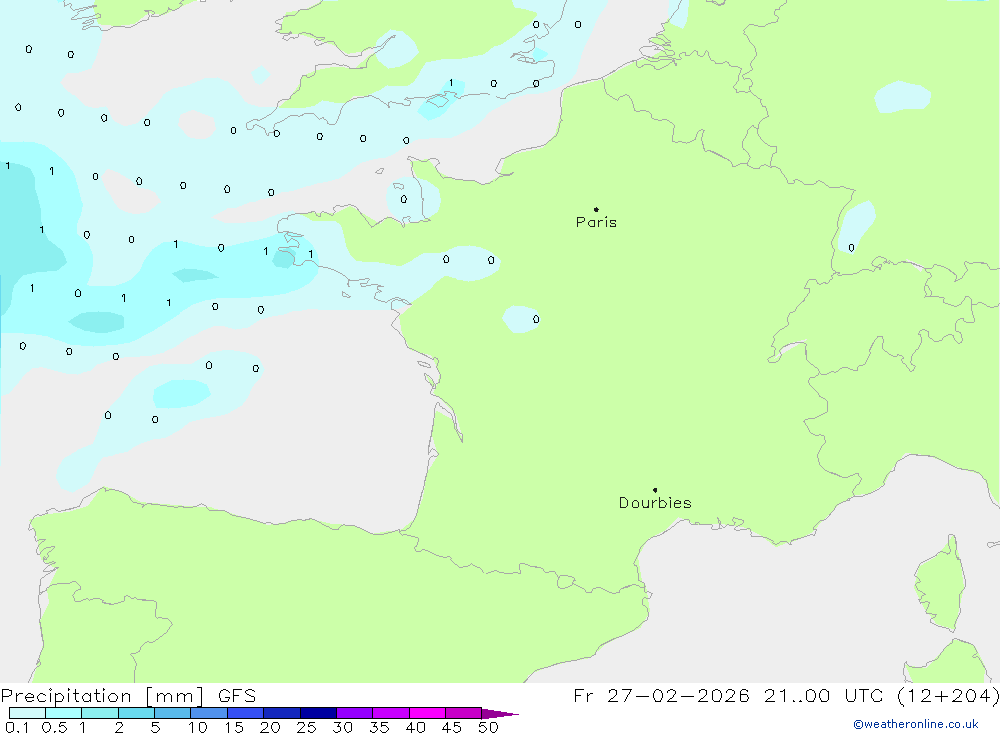Click the '0.1' legend scale value
Viewport: 1000px width, 733px height.
tap(17, 727)
